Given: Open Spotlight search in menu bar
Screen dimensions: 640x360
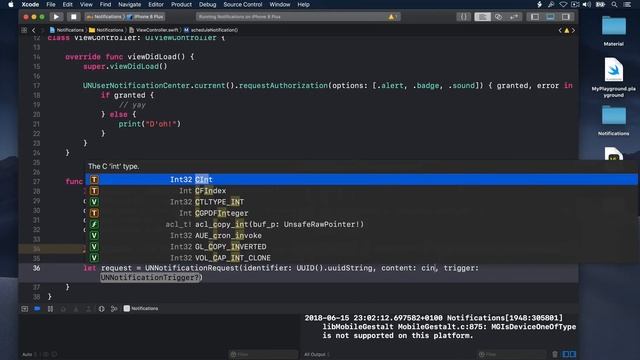Looking at the screenshot, I should [614, 4].
